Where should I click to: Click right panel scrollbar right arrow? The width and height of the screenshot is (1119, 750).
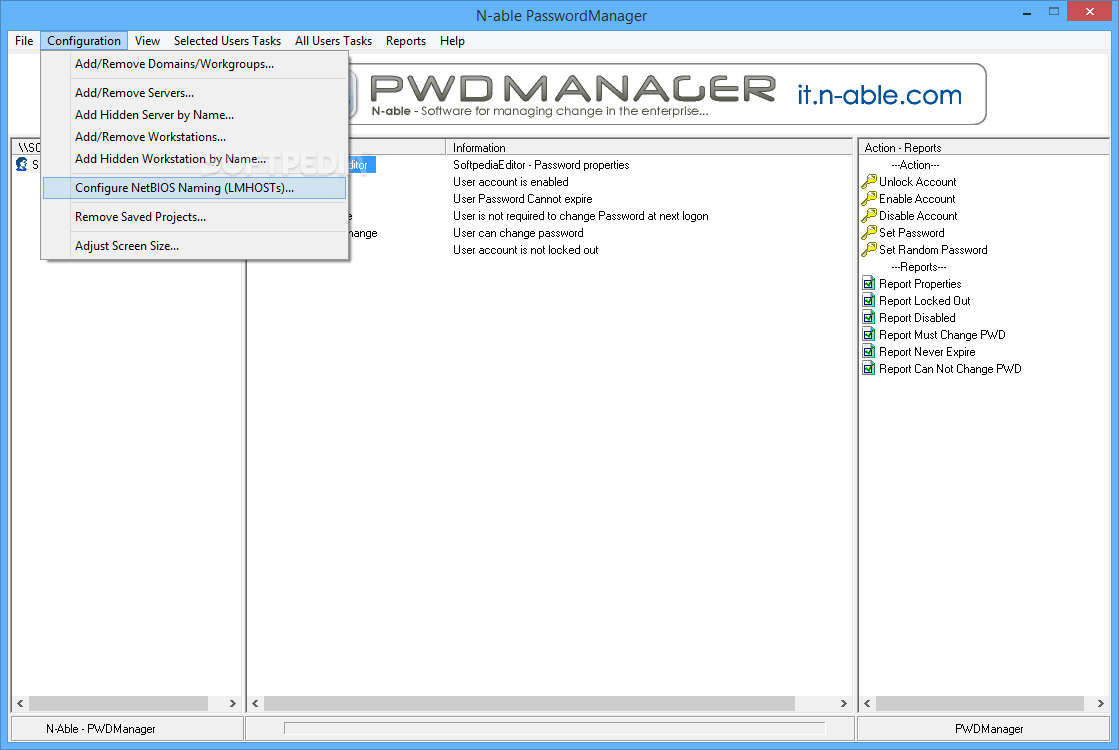tap(1100, 704)
